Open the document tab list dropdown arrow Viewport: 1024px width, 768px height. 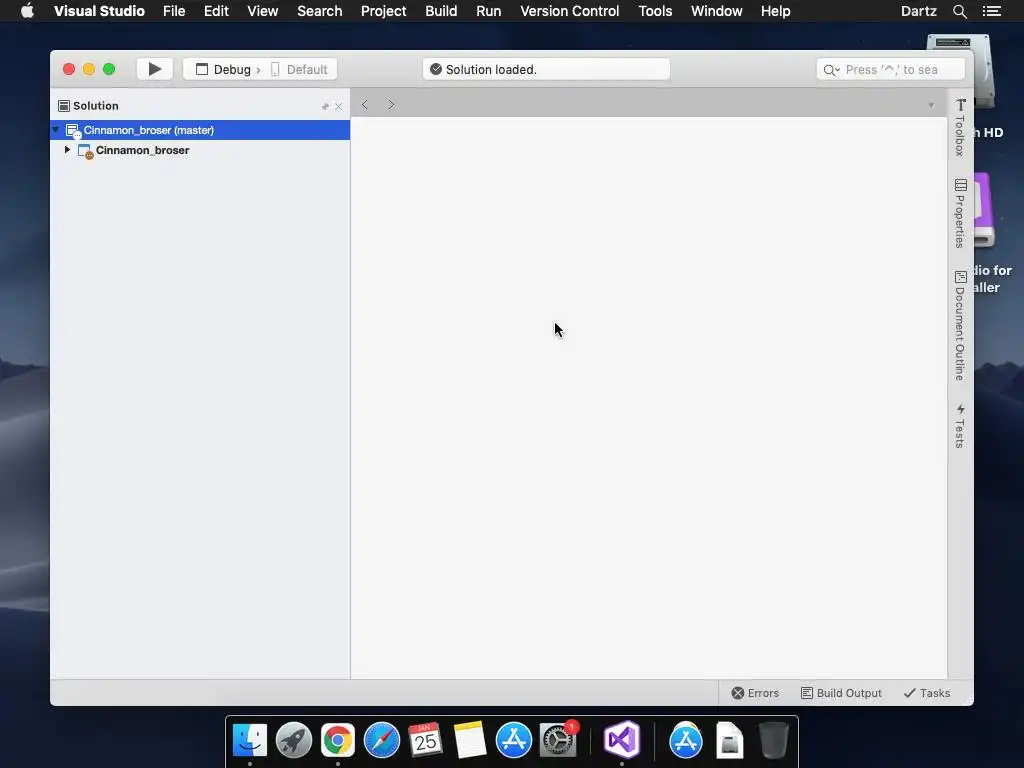(x=931, y=105)
